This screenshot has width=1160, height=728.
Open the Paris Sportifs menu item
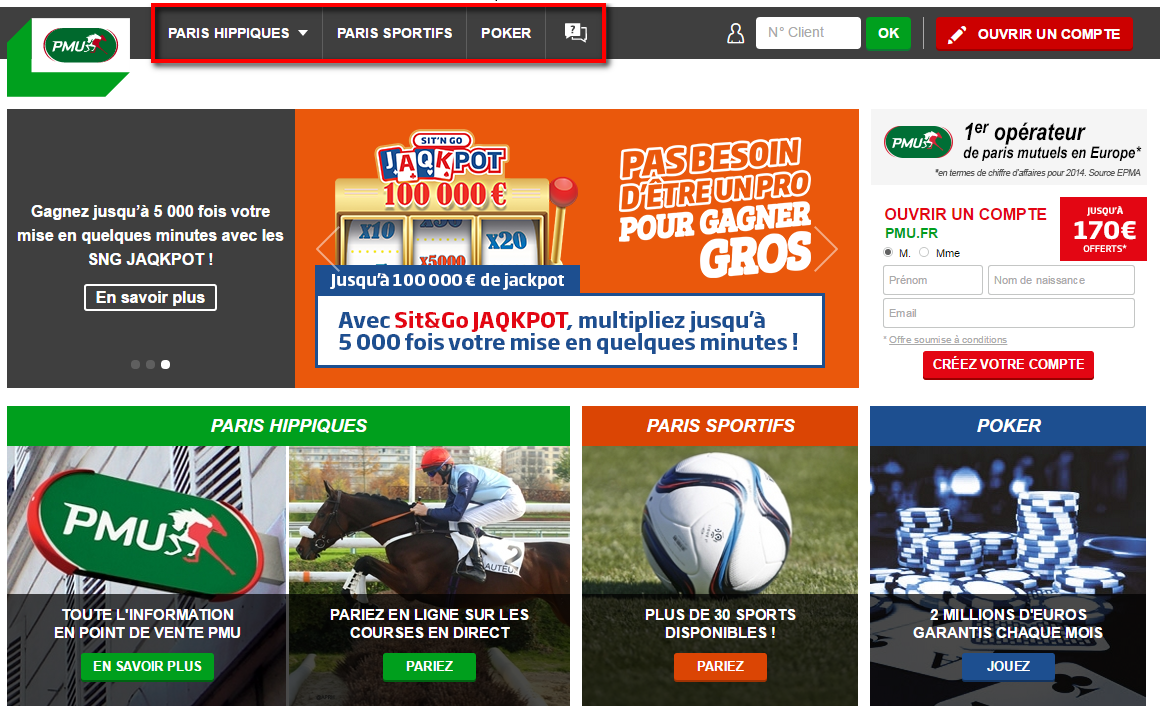[394, 33]
